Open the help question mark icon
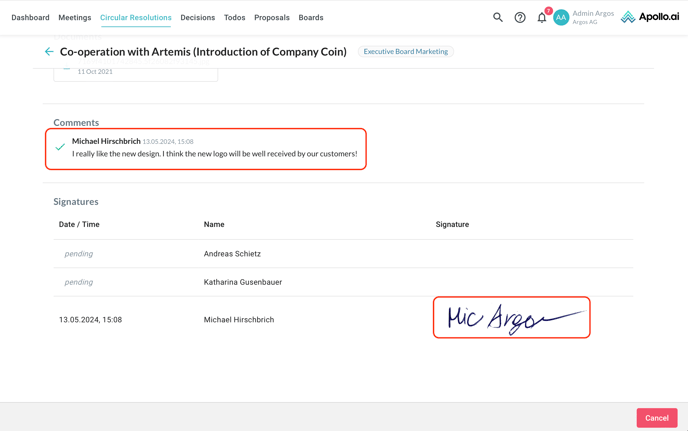 click(x=520, y=17)
